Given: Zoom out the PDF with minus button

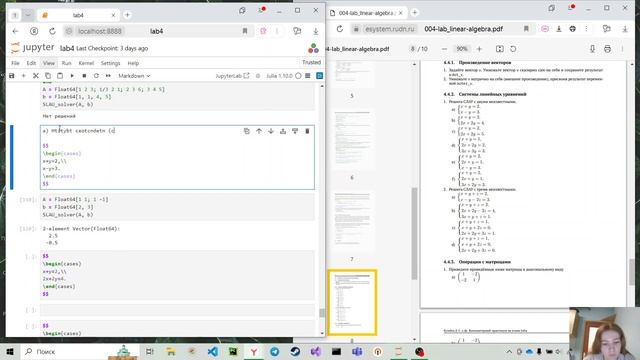Looking at the screenshot, I should click(444, 49).
